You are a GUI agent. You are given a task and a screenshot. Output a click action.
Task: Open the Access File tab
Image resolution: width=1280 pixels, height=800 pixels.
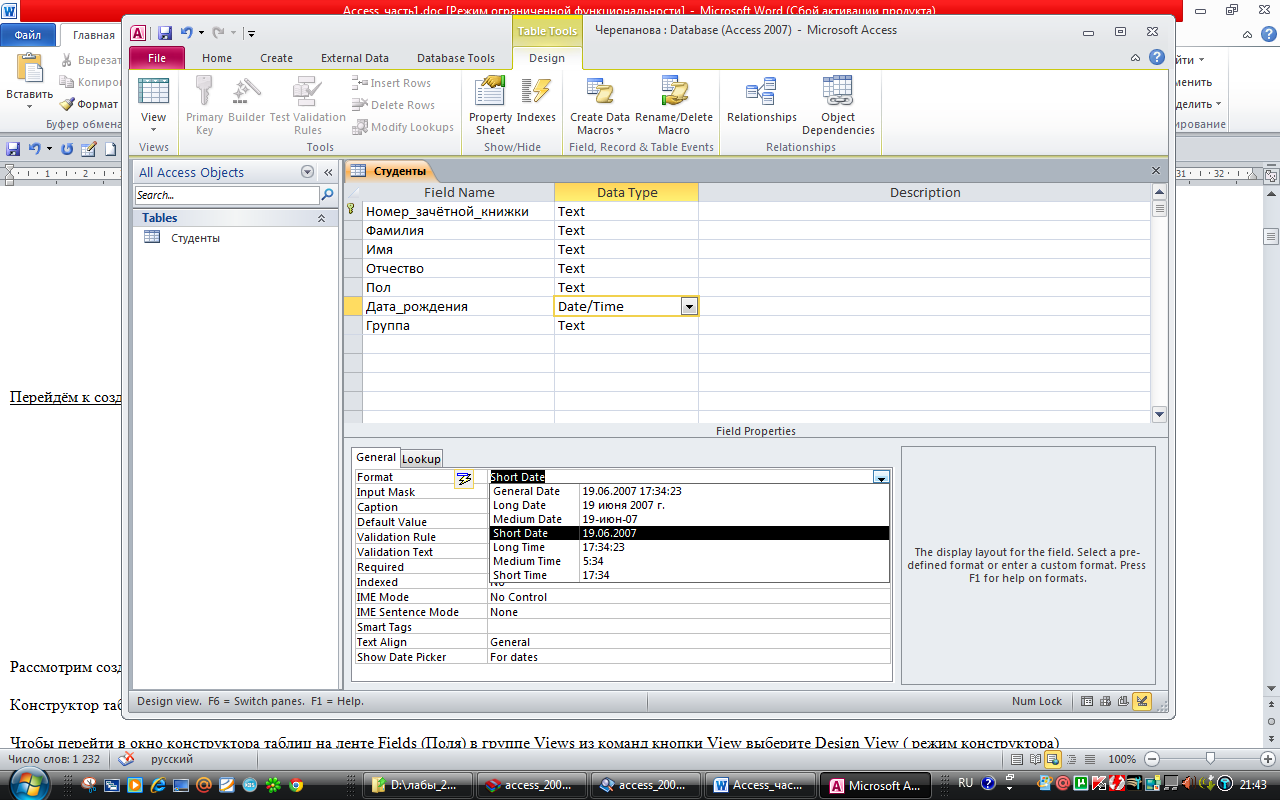157,58
